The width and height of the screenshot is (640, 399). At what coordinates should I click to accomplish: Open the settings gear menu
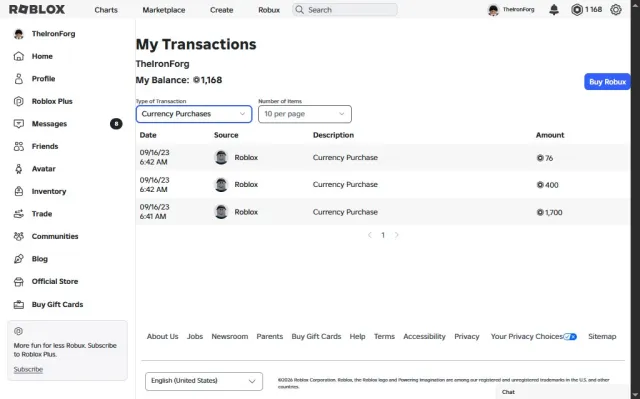pos(616,9)
